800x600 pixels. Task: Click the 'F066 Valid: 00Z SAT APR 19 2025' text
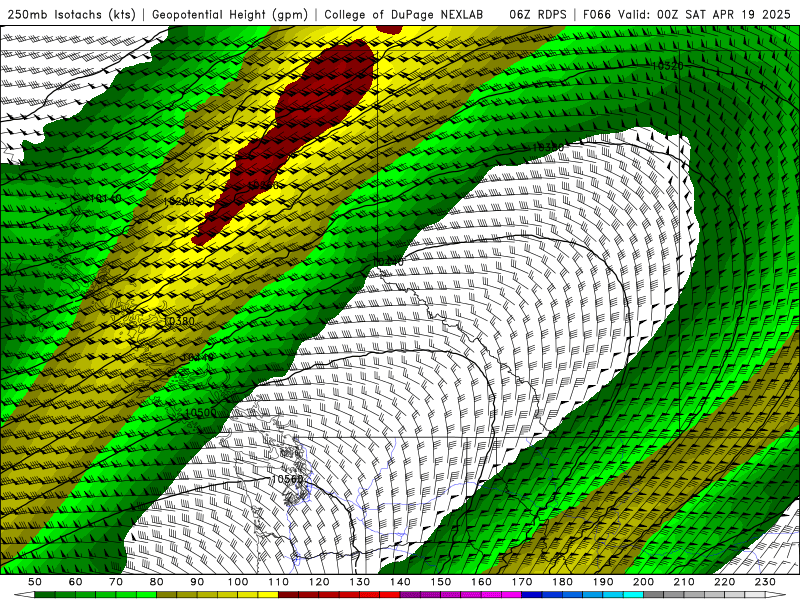click(686, 14)
